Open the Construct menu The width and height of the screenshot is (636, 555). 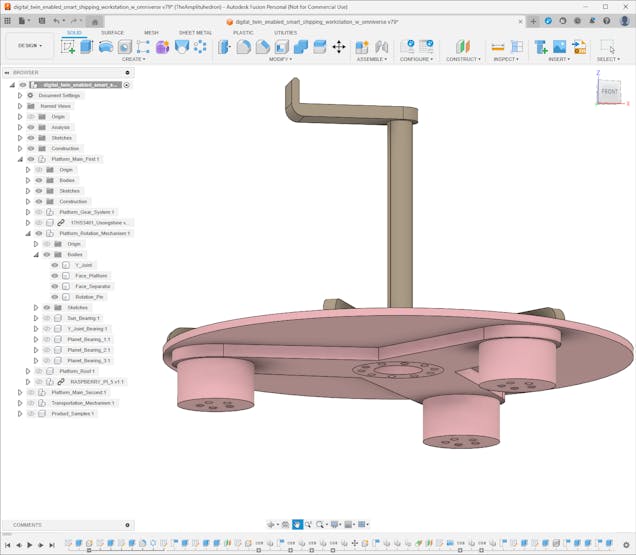click(463, 59)
